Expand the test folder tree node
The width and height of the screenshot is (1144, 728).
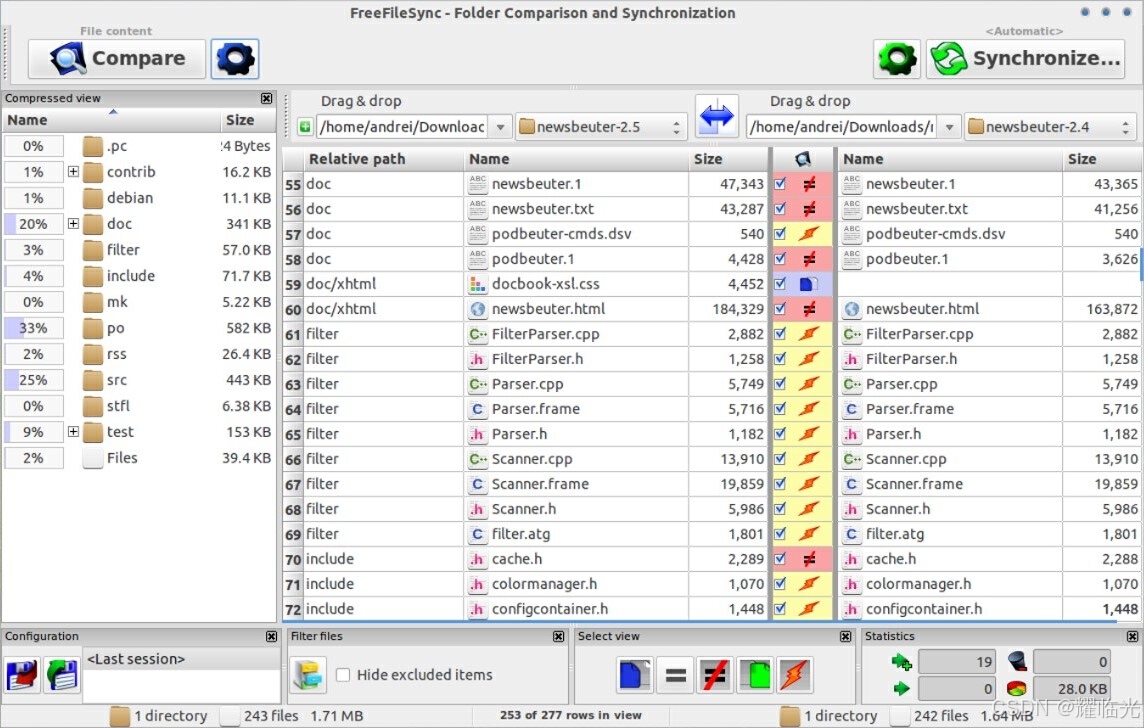(73, 433)
